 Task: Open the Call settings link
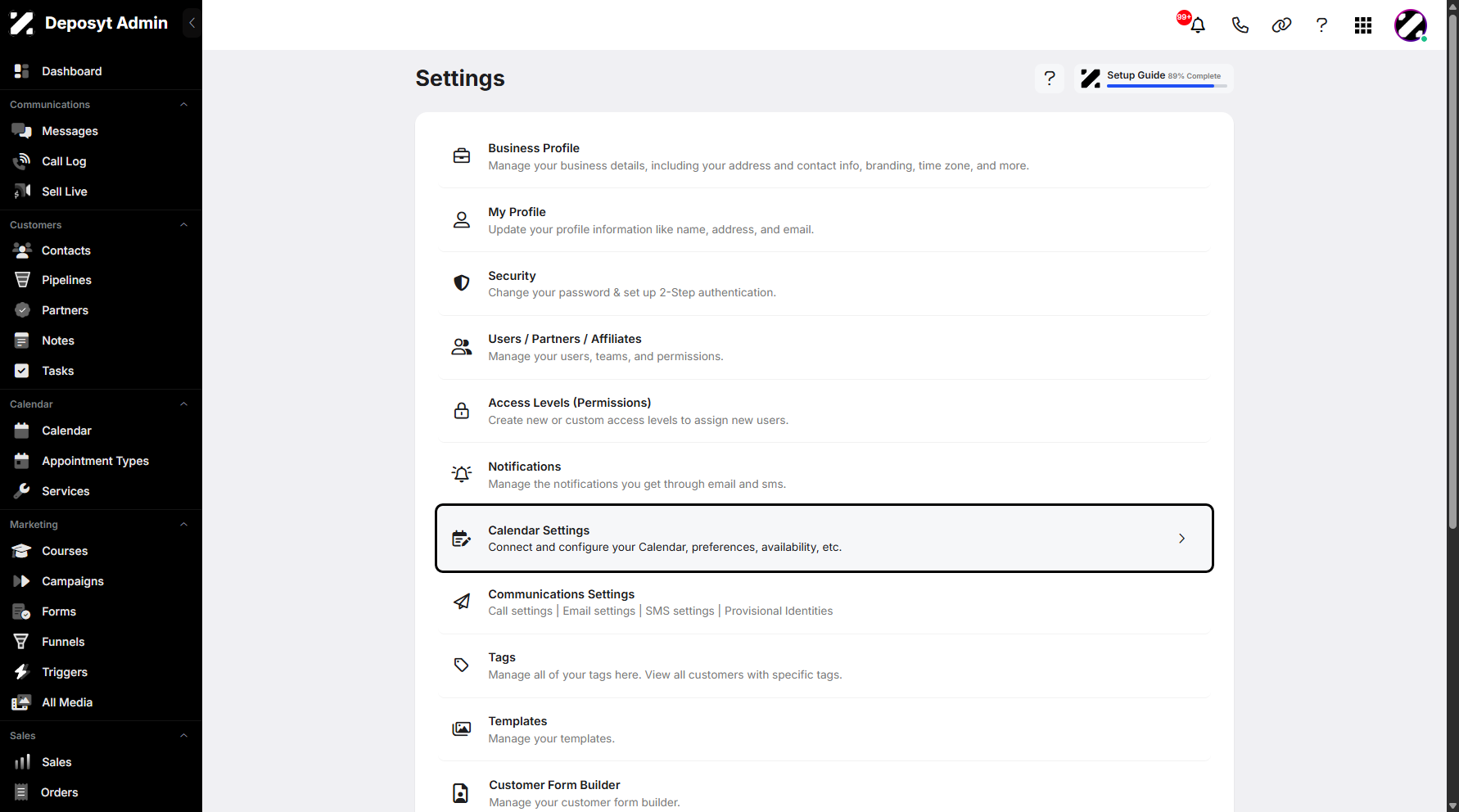[x=521, y=611]
